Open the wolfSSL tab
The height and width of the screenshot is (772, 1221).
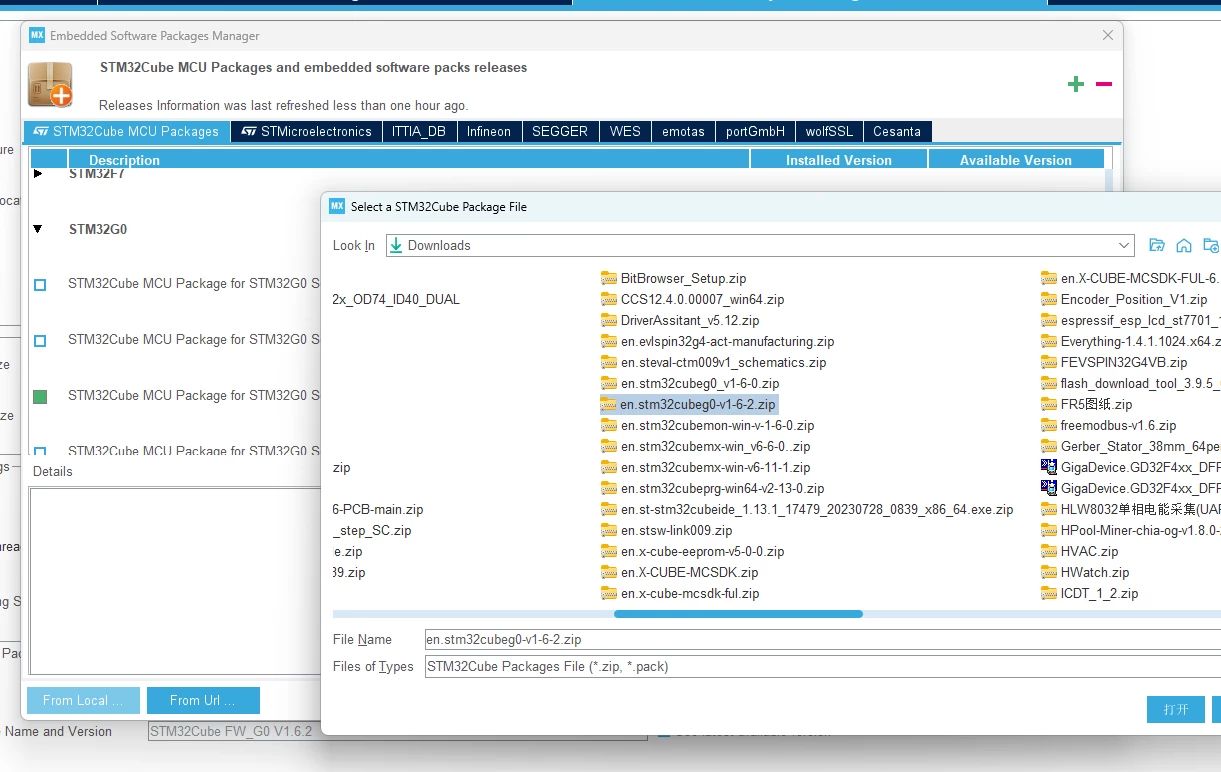pos(830,131)
